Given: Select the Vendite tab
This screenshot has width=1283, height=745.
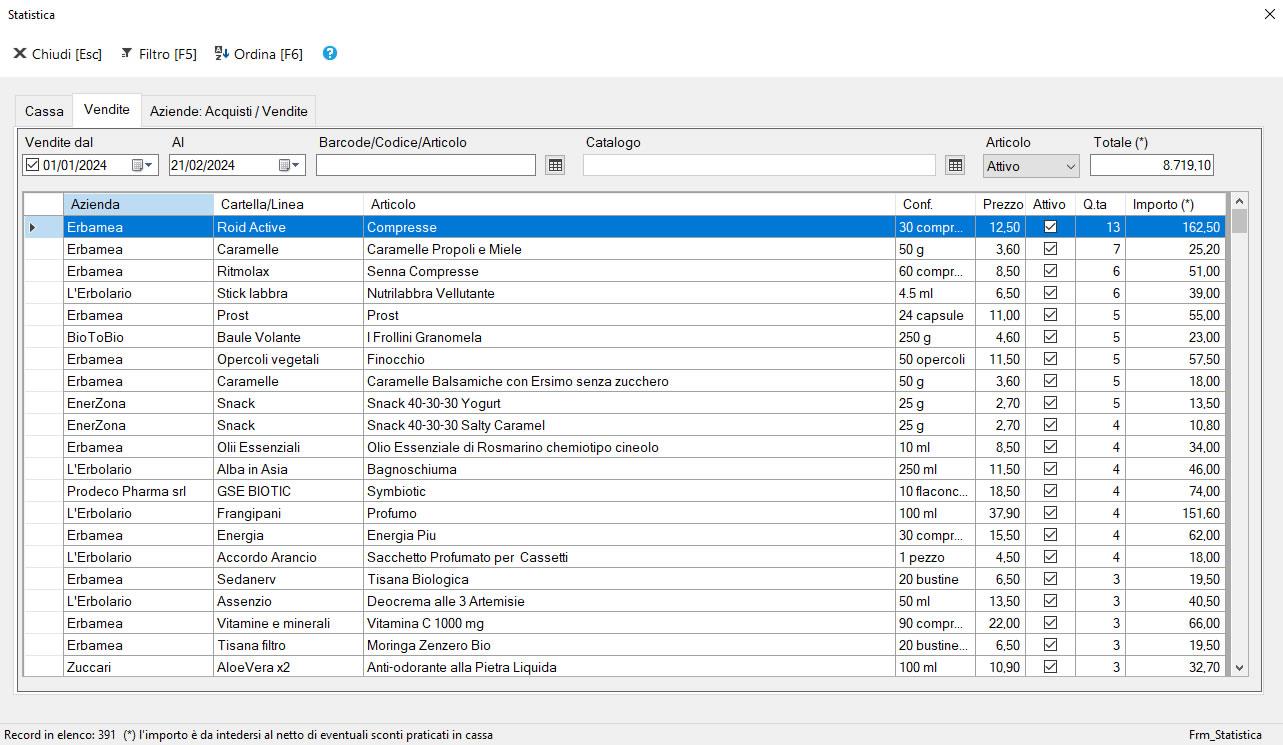Looking at the screenshot, I should click(x=107, y=109).
